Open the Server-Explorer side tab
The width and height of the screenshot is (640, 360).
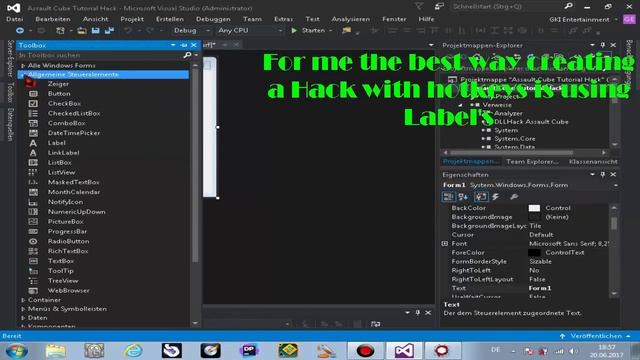[x=11, y=58]
